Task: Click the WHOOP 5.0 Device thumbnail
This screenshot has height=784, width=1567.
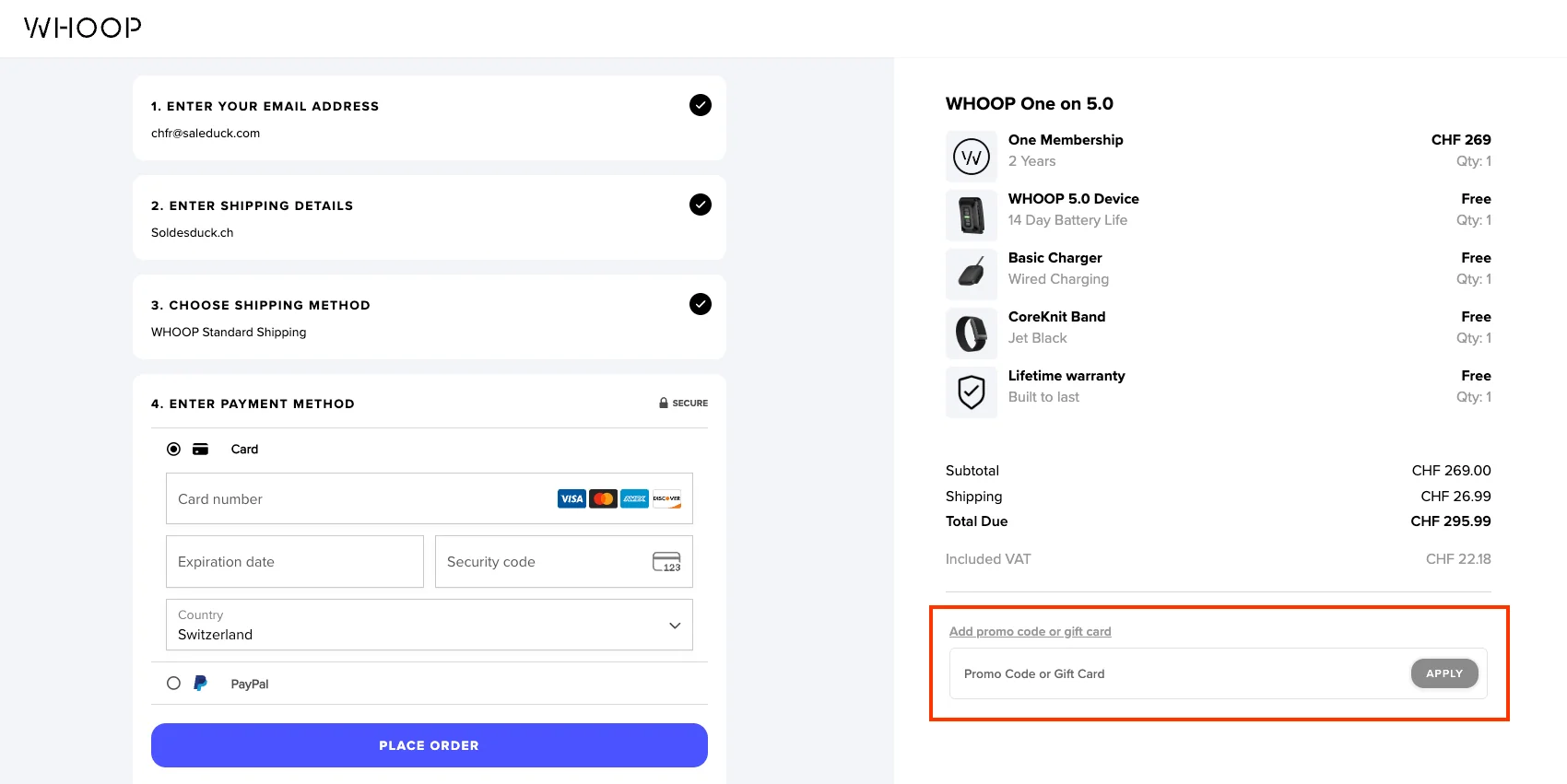Action: (x=971, y=215)
